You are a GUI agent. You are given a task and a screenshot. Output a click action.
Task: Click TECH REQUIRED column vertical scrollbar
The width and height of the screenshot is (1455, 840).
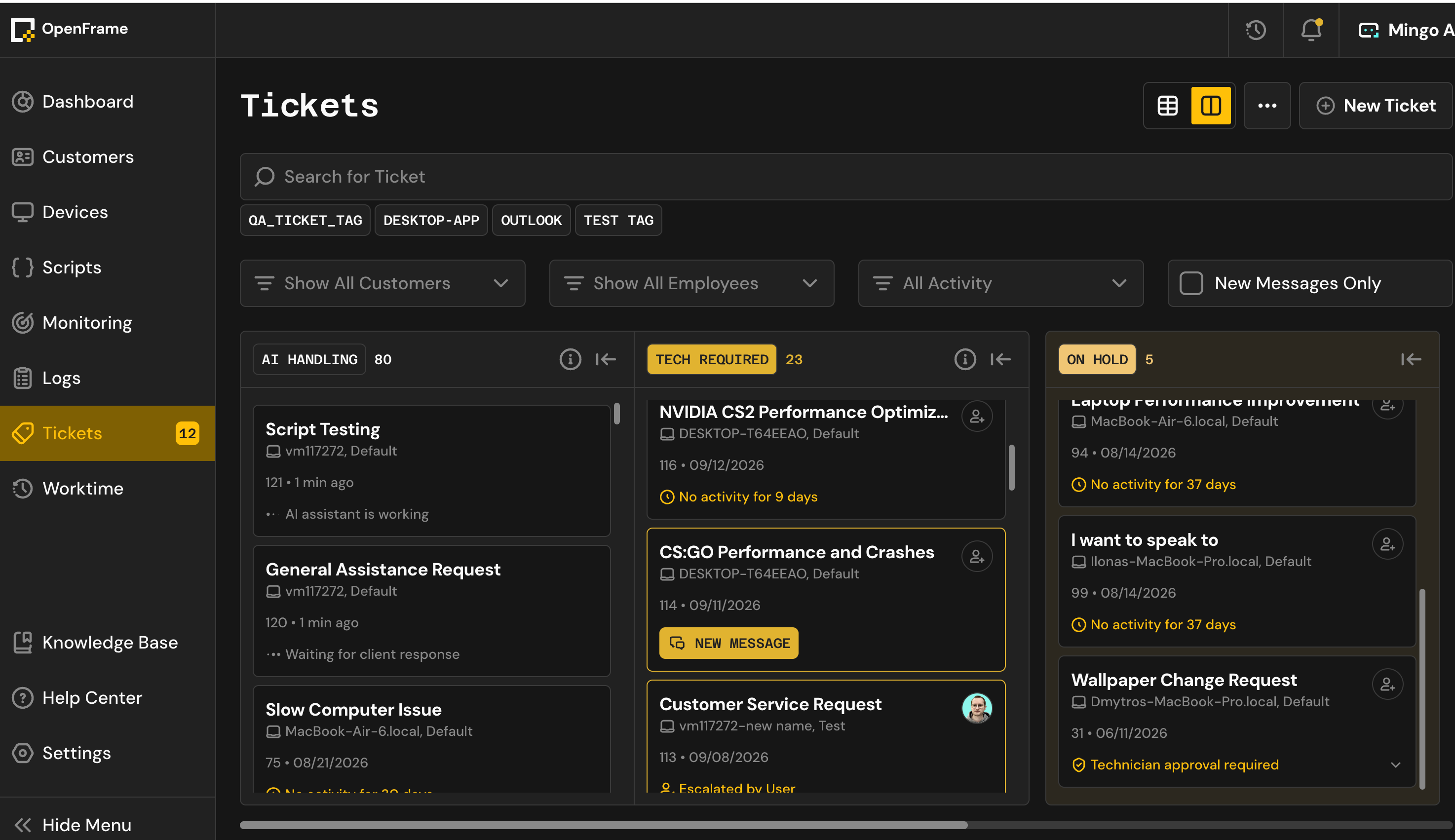pyautogui.click(x=1011, y=467)
